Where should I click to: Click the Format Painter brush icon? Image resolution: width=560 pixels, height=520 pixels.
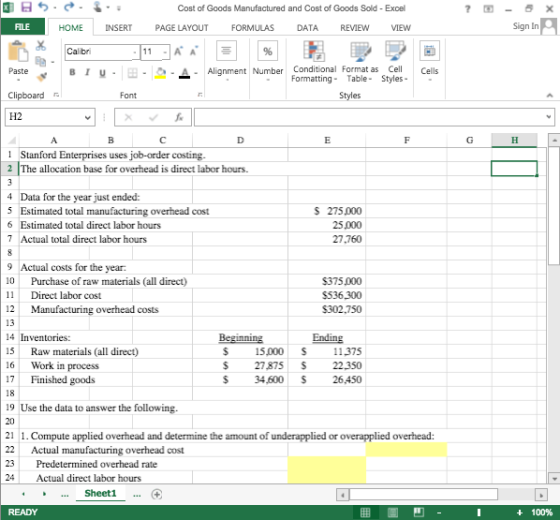click(42, 76)
